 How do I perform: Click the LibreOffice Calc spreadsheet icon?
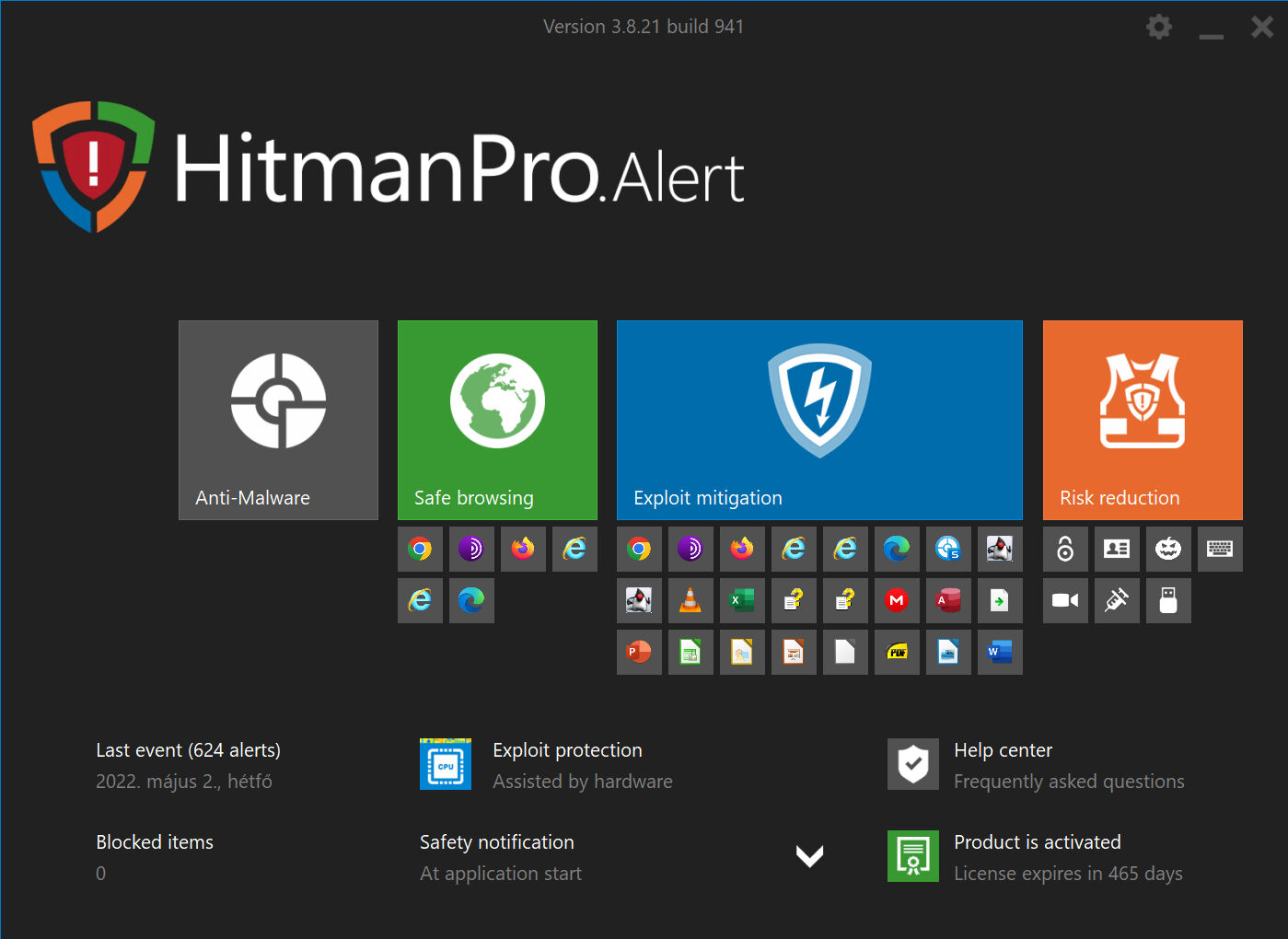(690, 652)
